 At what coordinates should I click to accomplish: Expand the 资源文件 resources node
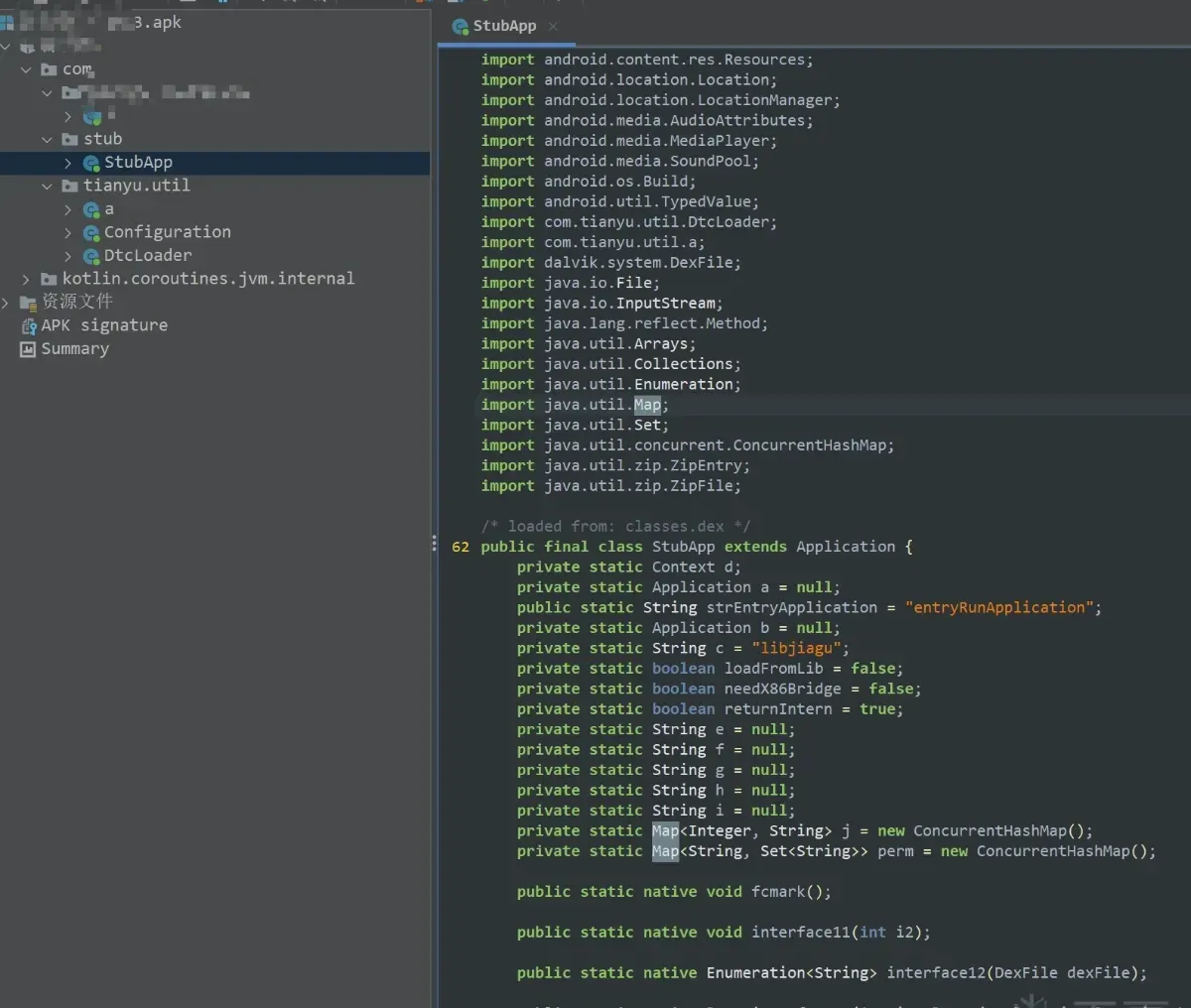5,302
